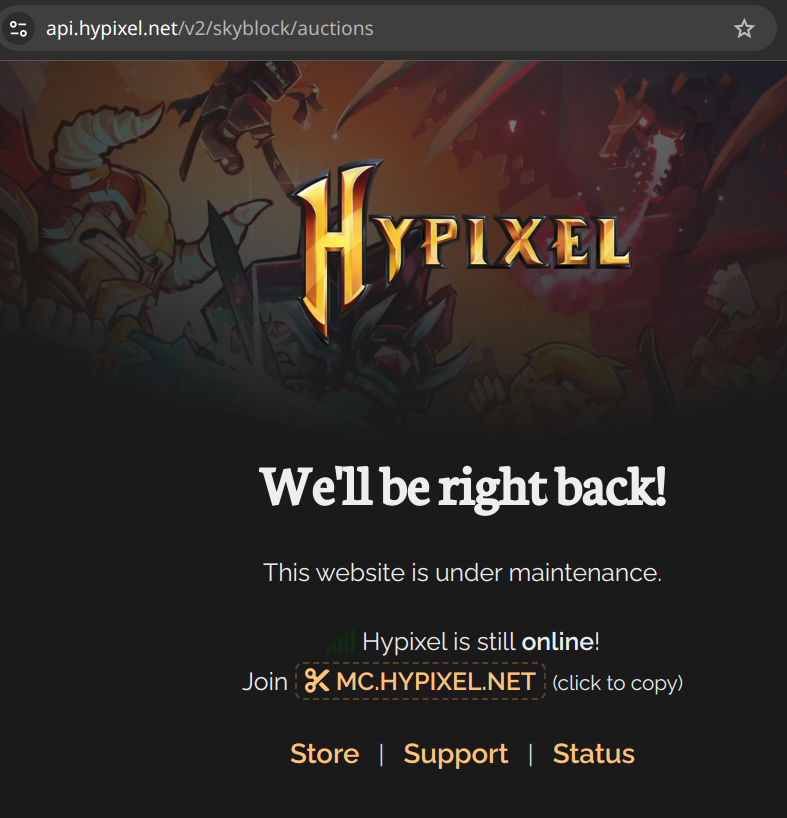The height and width of the screenshot is (818, 787).
Task: Click the "We'll be right back!" heading
Action: click(463, 488)
